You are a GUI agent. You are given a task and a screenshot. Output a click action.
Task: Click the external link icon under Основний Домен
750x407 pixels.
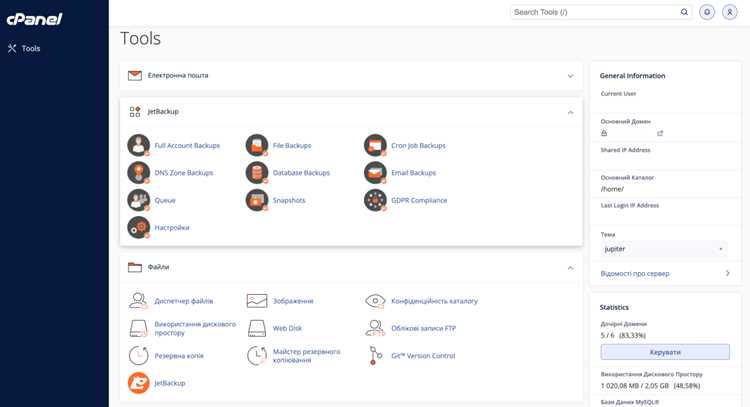click(x=660, y=133)
